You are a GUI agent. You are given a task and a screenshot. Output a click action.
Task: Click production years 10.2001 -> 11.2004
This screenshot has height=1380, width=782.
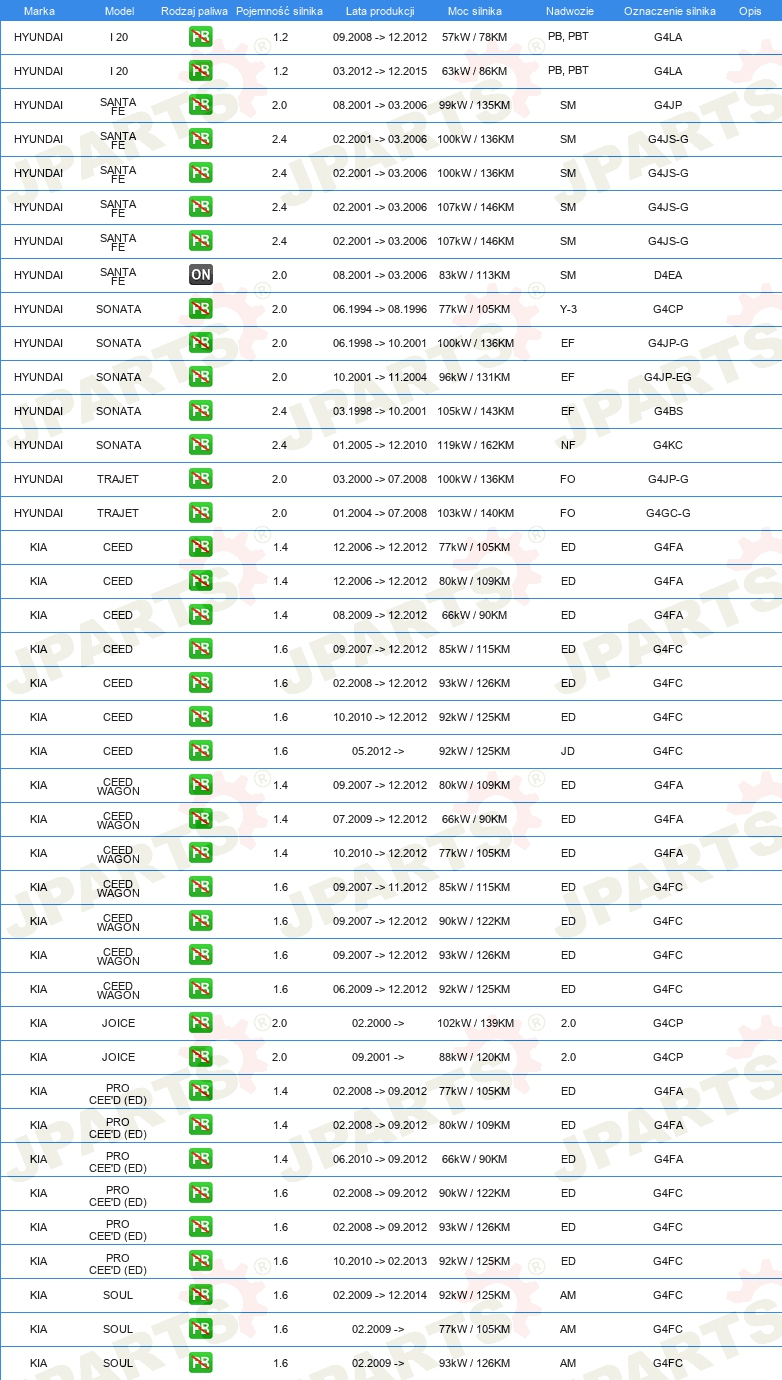(x=380, y=377)
